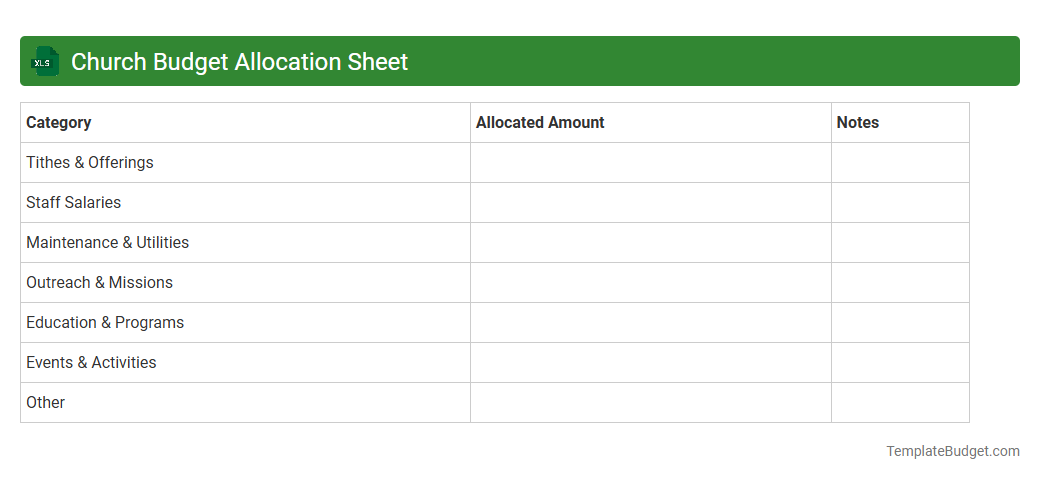Click Allocated Amount cell for Staff Salaries
Screen dimensions: 1040x480
coord(651,203)
